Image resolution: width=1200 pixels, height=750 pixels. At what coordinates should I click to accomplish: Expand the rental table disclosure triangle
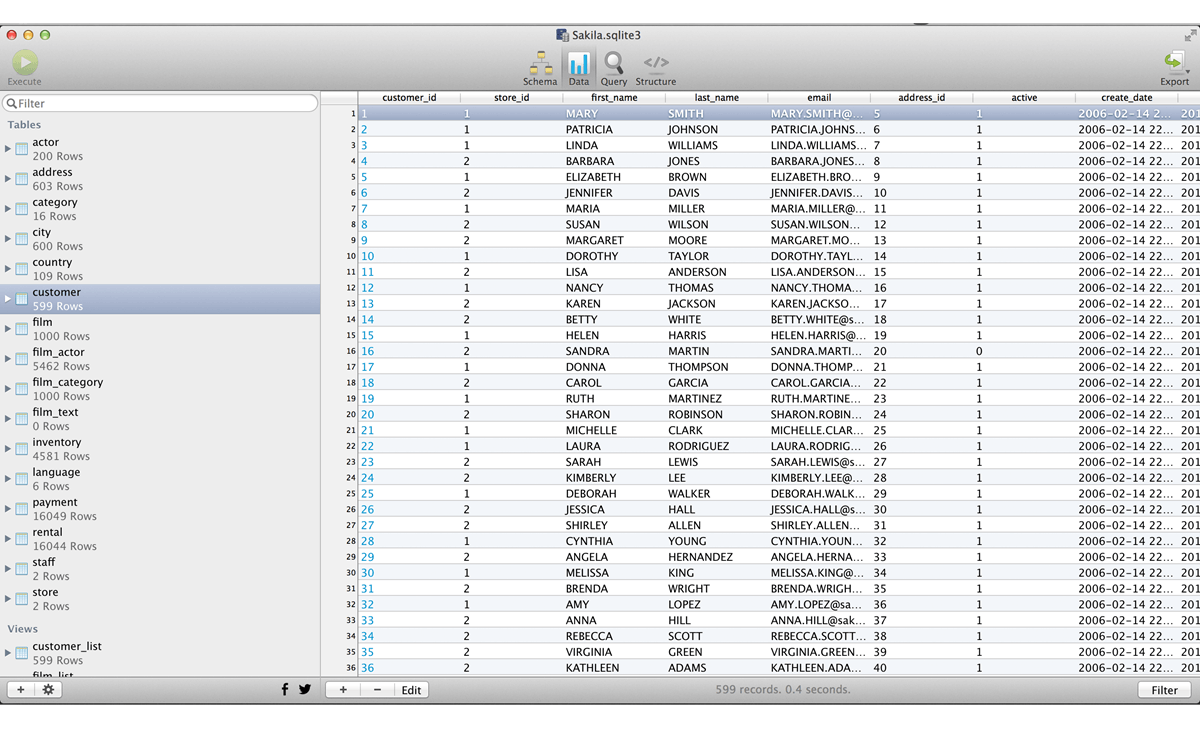[8, 539]
